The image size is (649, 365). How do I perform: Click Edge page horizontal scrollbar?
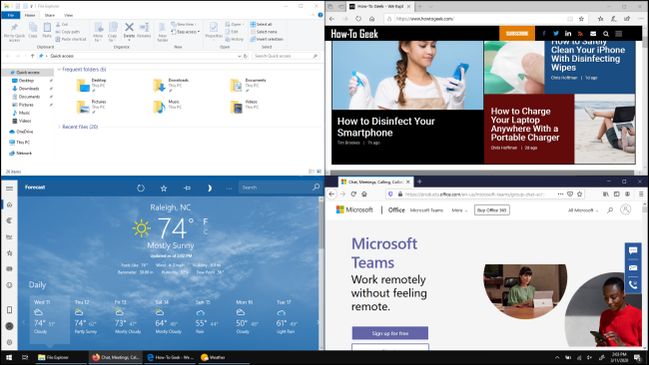click(483, 173)
